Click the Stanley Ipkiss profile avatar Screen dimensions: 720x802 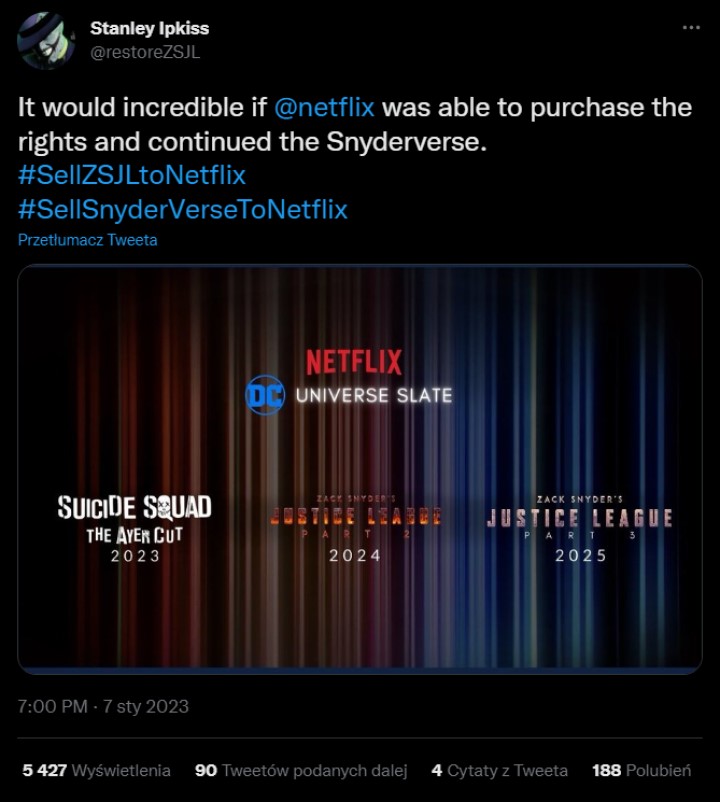click(46, 40)
